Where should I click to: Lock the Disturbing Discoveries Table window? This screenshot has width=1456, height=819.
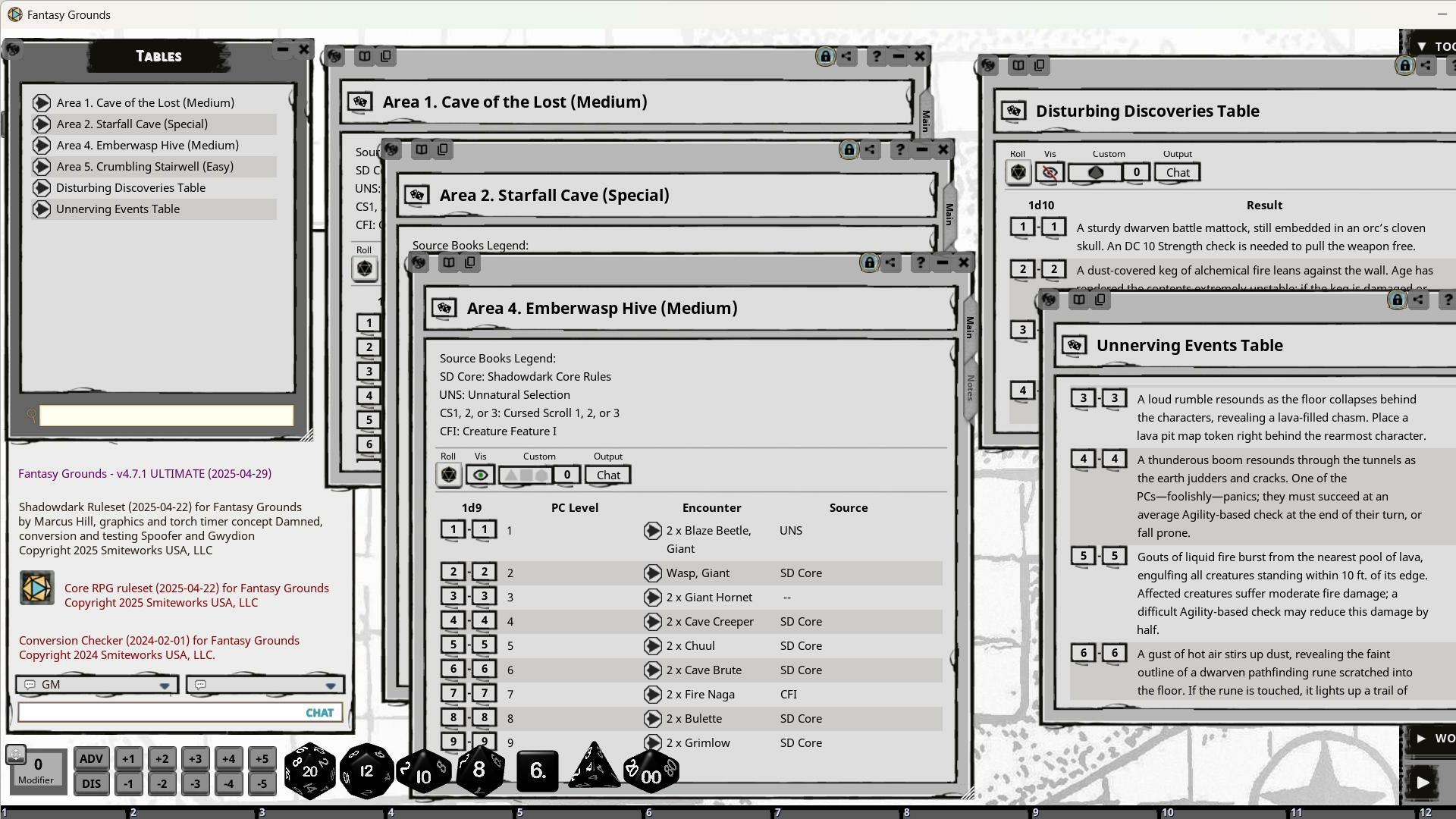[1404, 65]
